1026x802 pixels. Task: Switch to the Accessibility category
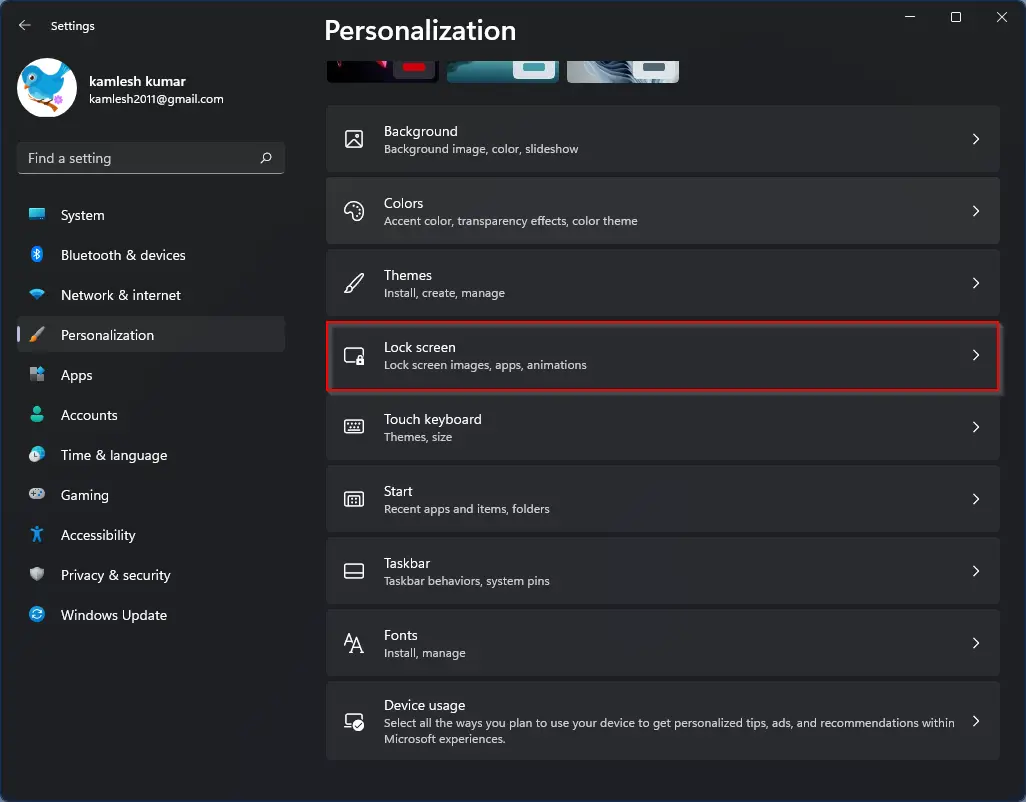click(x=151, y=534)
